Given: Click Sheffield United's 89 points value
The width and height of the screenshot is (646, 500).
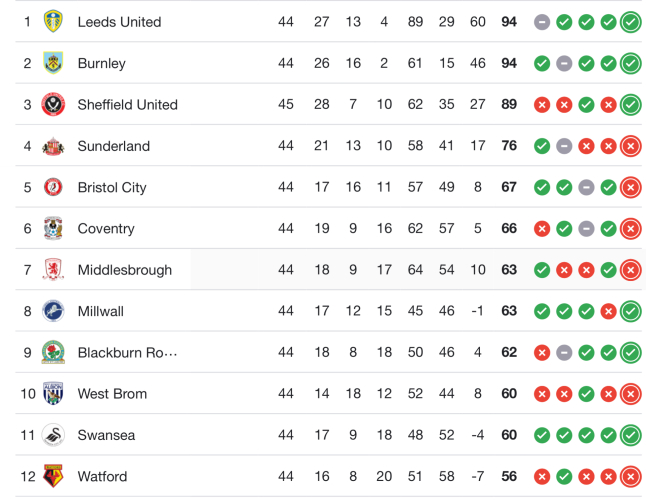Looking at the screenshot, I should (509, 104).
